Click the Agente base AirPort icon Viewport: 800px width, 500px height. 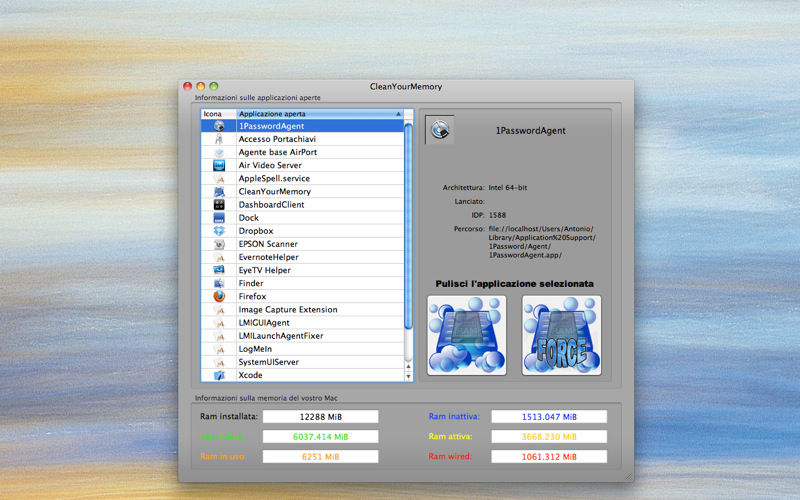(x=219, y=153)
